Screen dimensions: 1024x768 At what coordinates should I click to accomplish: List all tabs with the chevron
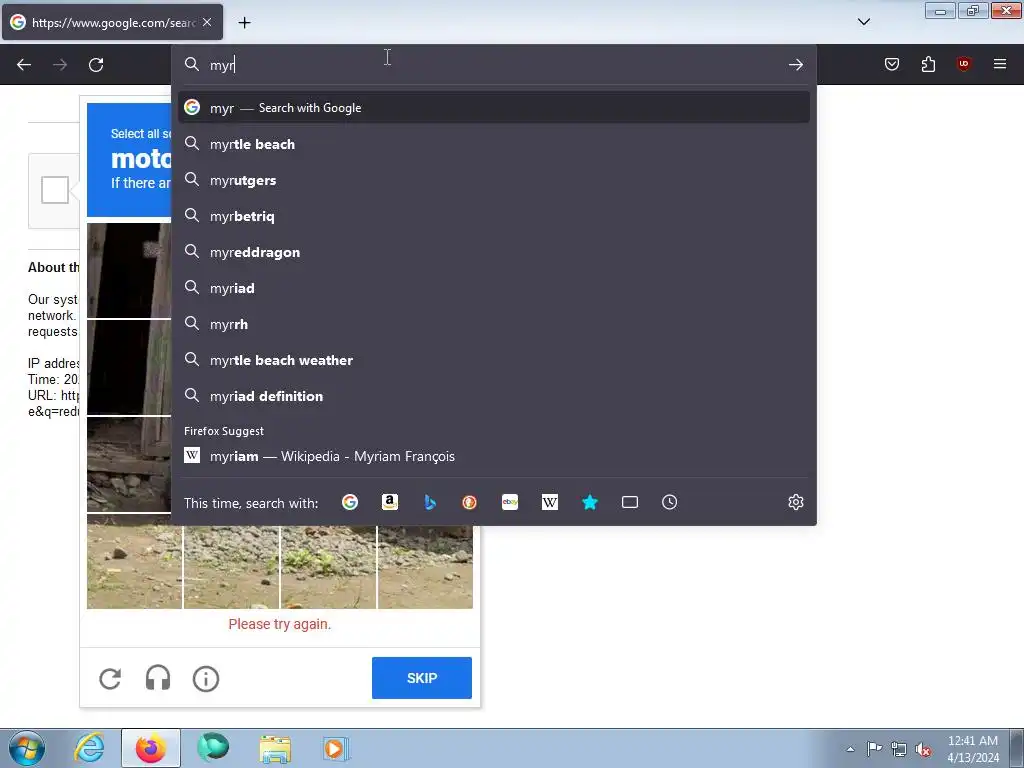pyautogui.click(x=863, y=22)
